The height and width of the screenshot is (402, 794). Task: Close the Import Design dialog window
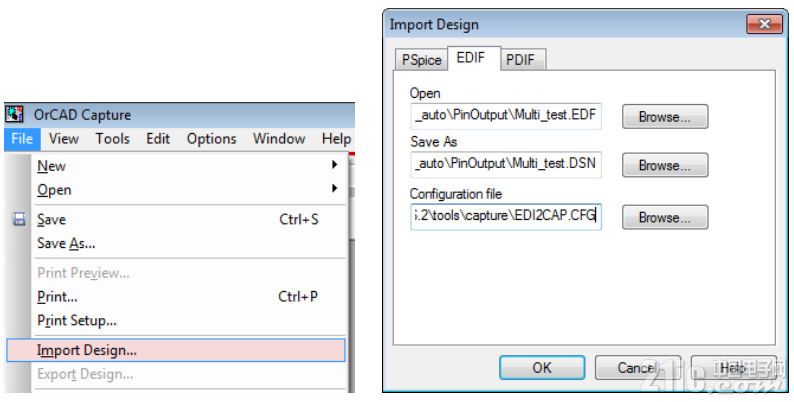tap(764, 24)
